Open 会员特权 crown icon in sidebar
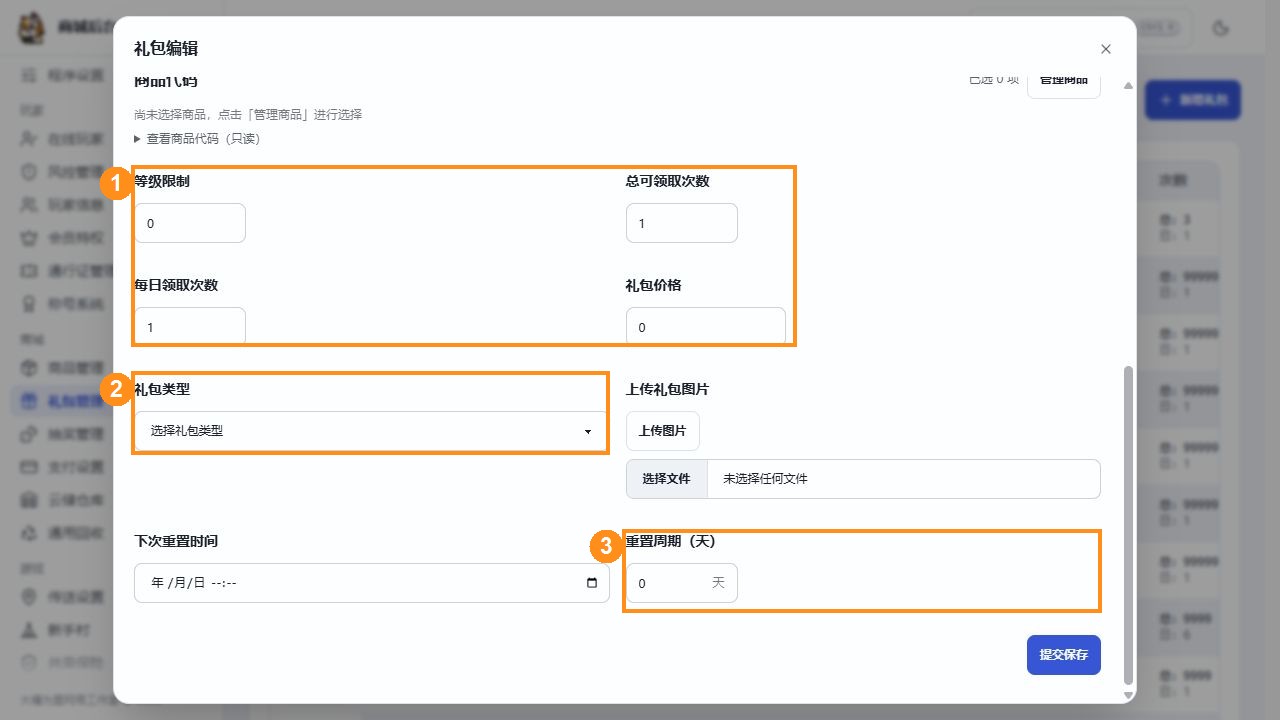Screen dimensions: 1280x720 coord(29,238)
